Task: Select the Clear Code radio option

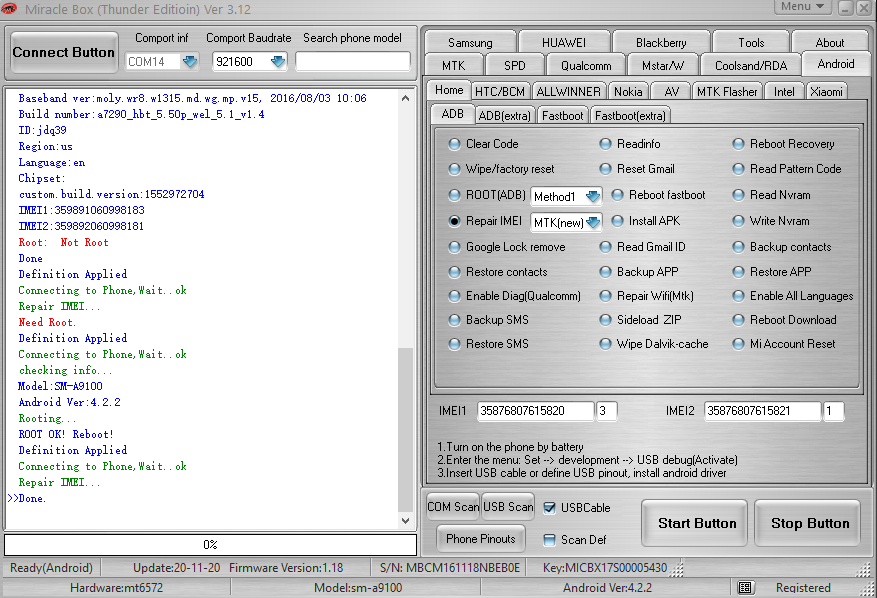Action: (x=454, y=144)
